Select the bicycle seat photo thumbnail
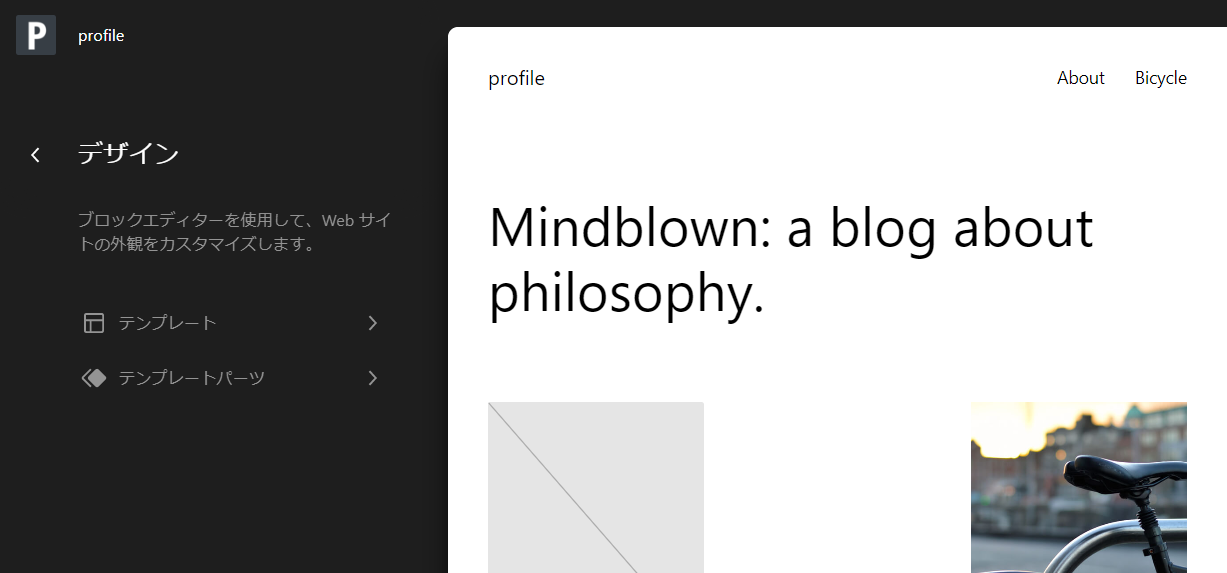The height and width of the screenshot is (573, 1227). (1079, 487)
